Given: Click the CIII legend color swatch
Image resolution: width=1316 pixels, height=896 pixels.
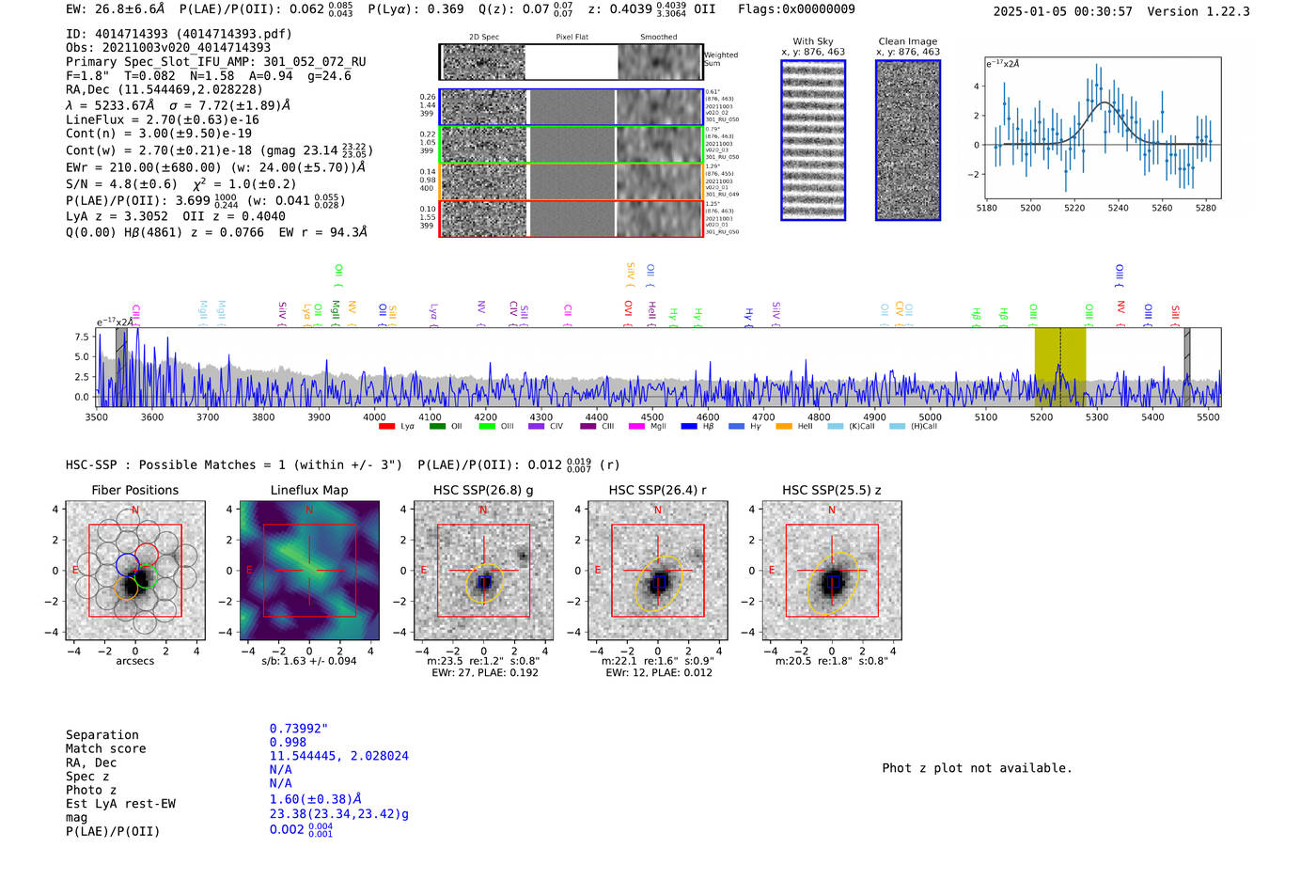Looking at the screenshot, I should (588, 426).
